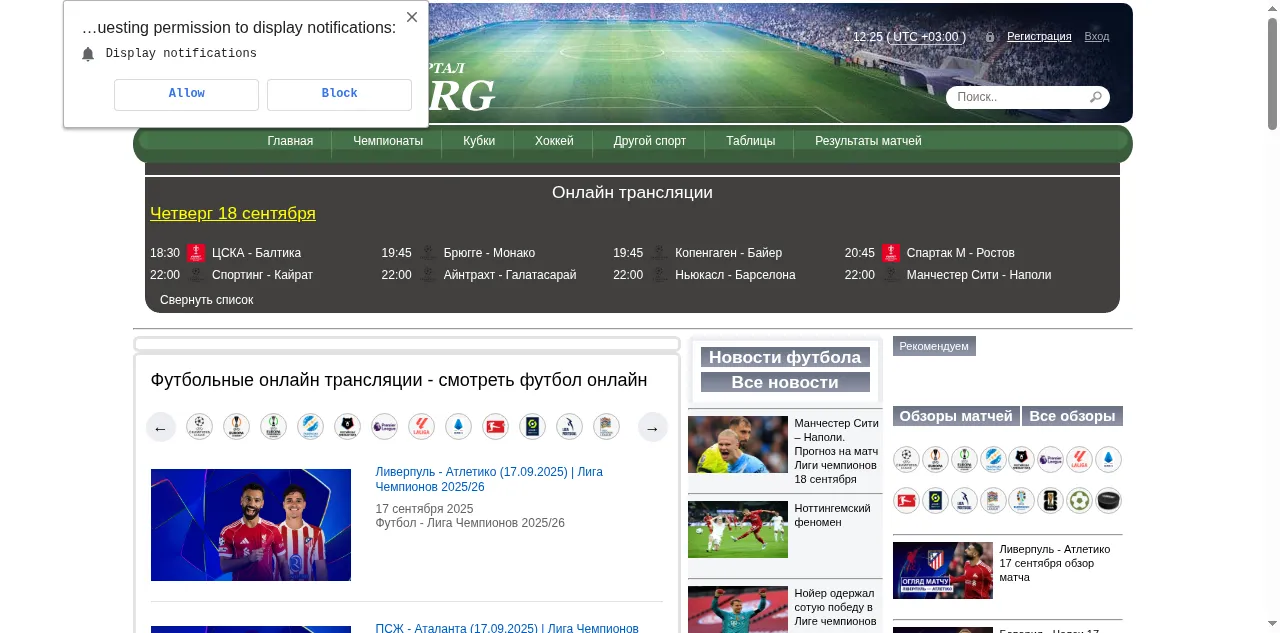Open Спортинг - Кайрат broadcast
The image size is (1280, 633).
262,275
